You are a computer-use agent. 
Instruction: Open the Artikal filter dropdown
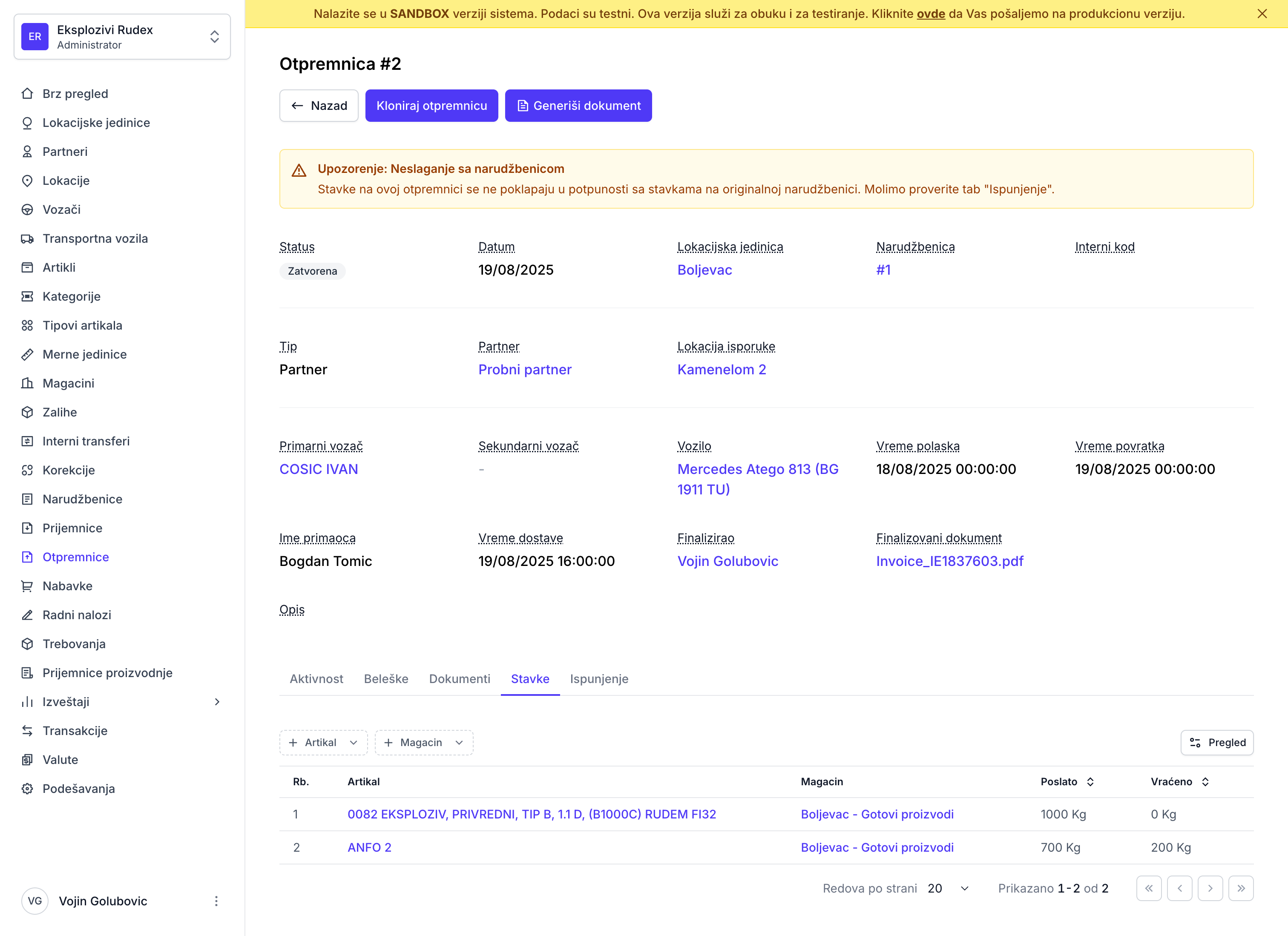point(323,742)
